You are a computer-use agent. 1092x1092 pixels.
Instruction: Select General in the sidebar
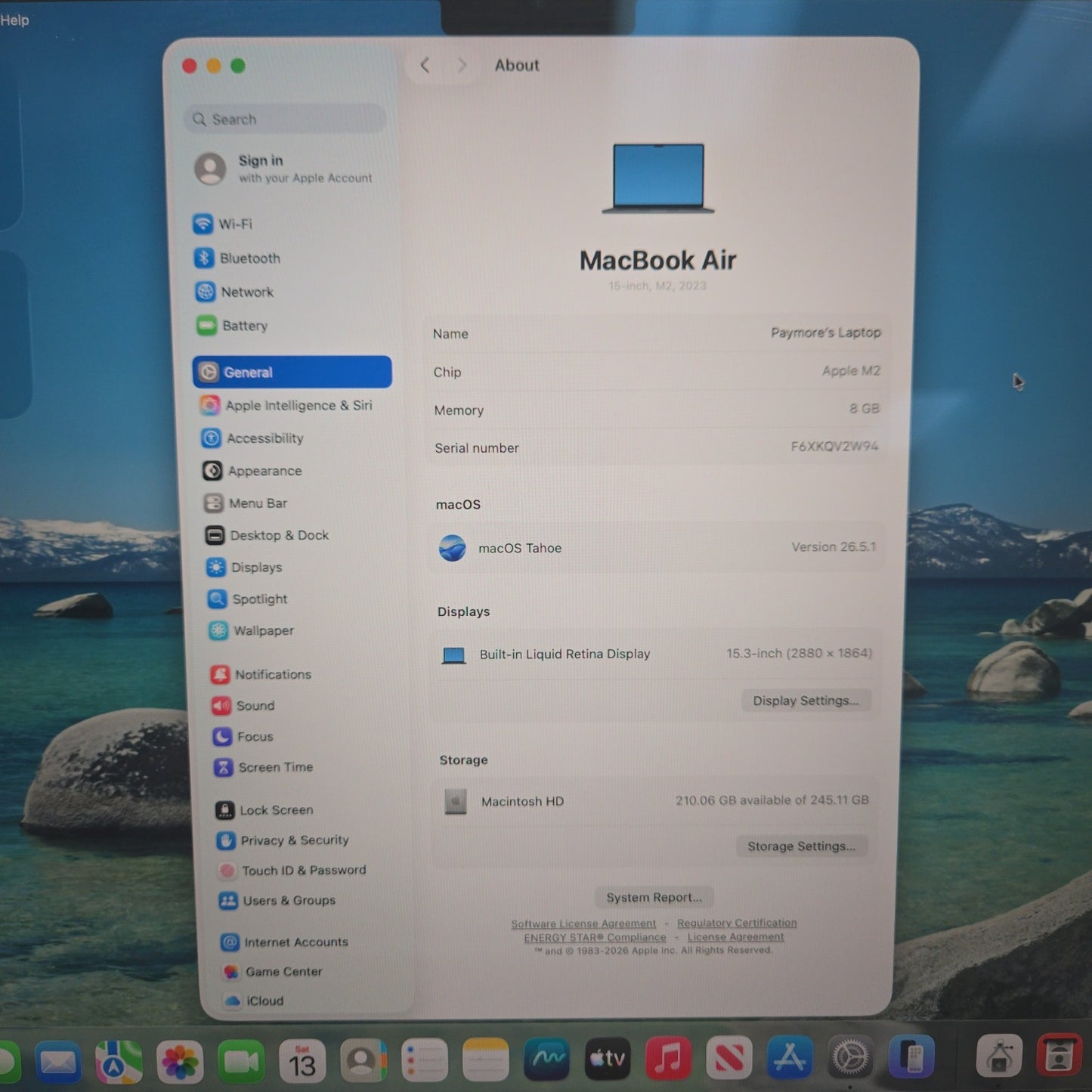pos(292,372)
